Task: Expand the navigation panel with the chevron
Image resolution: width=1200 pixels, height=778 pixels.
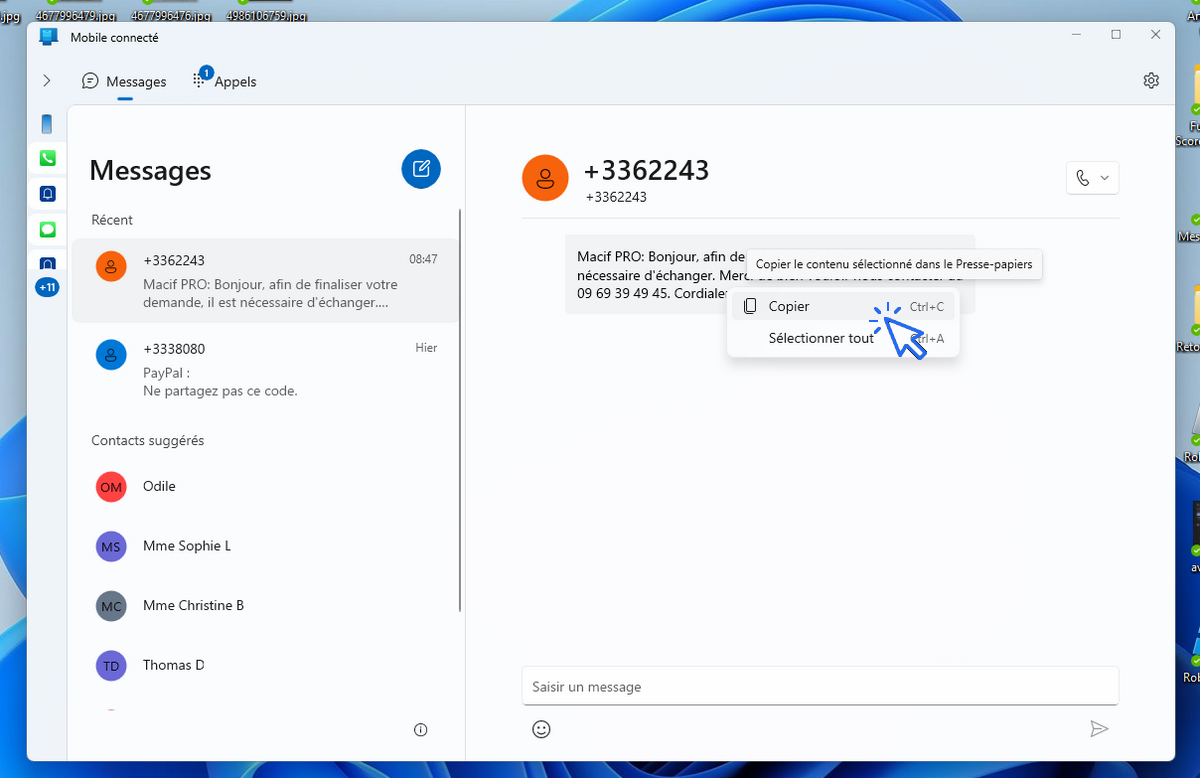Action: point(46,80)
